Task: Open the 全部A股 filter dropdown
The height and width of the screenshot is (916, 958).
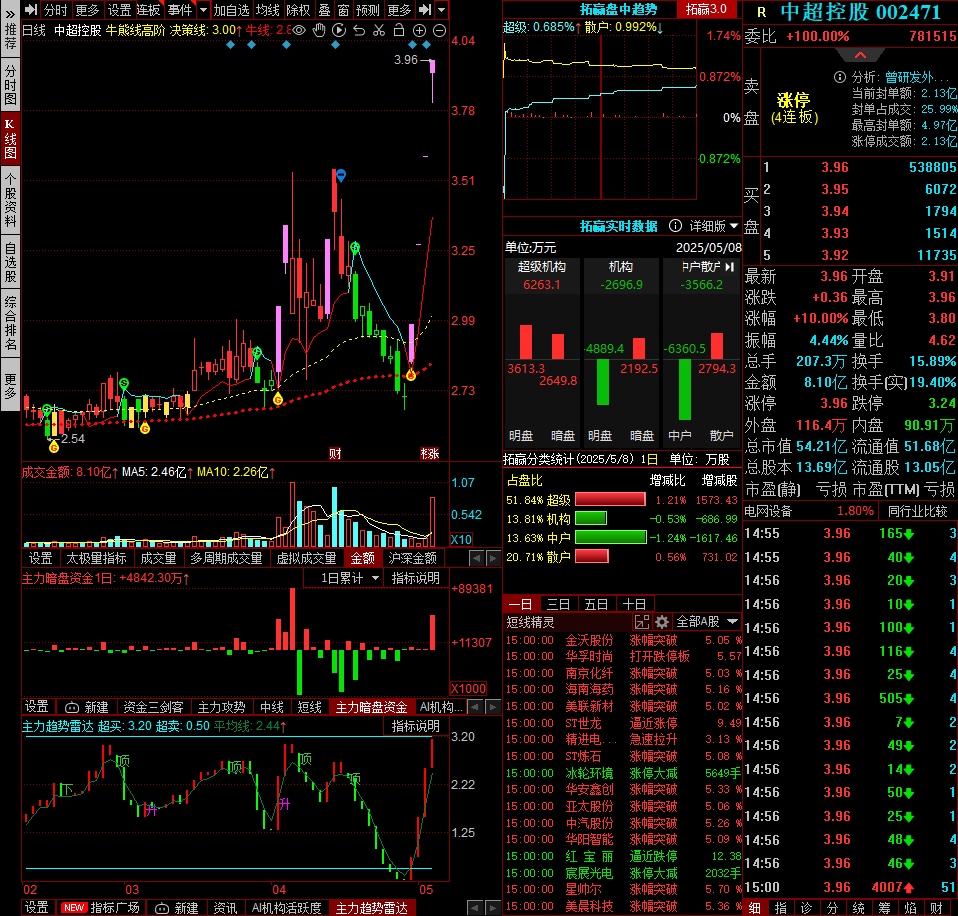Action: [x=706, y=621]
